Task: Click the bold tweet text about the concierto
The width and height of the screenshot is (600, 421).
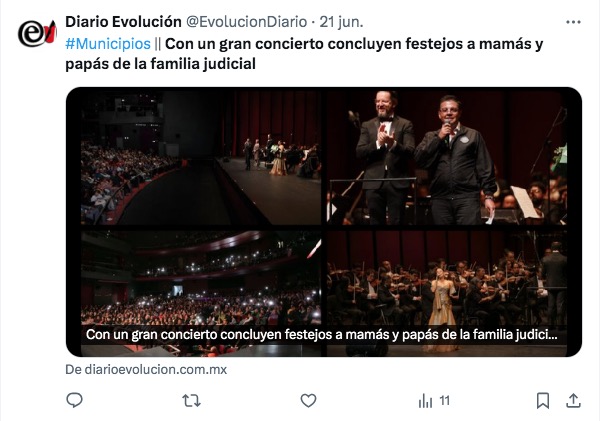Action: (304, 54)
